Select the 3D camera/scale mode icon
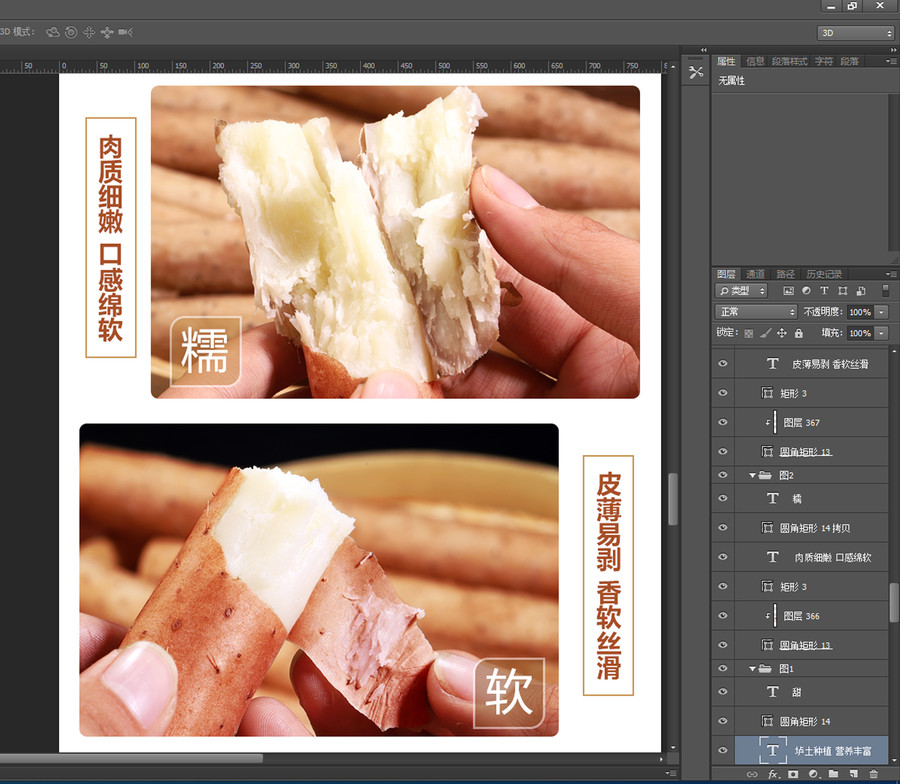Viewport: 900px width, 784px height. pos(125,33)
